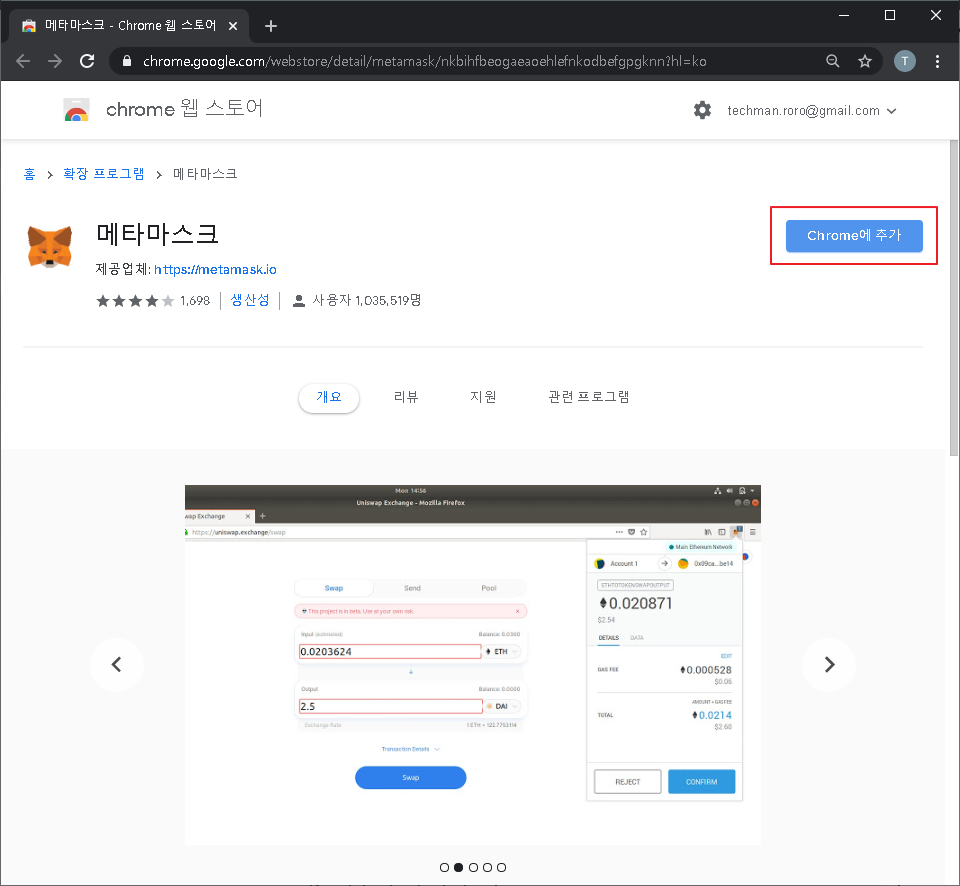Viewport: 960px width, 886px height.
Task: Select the fourth carousel dot
Action: [x=487, y=868]
